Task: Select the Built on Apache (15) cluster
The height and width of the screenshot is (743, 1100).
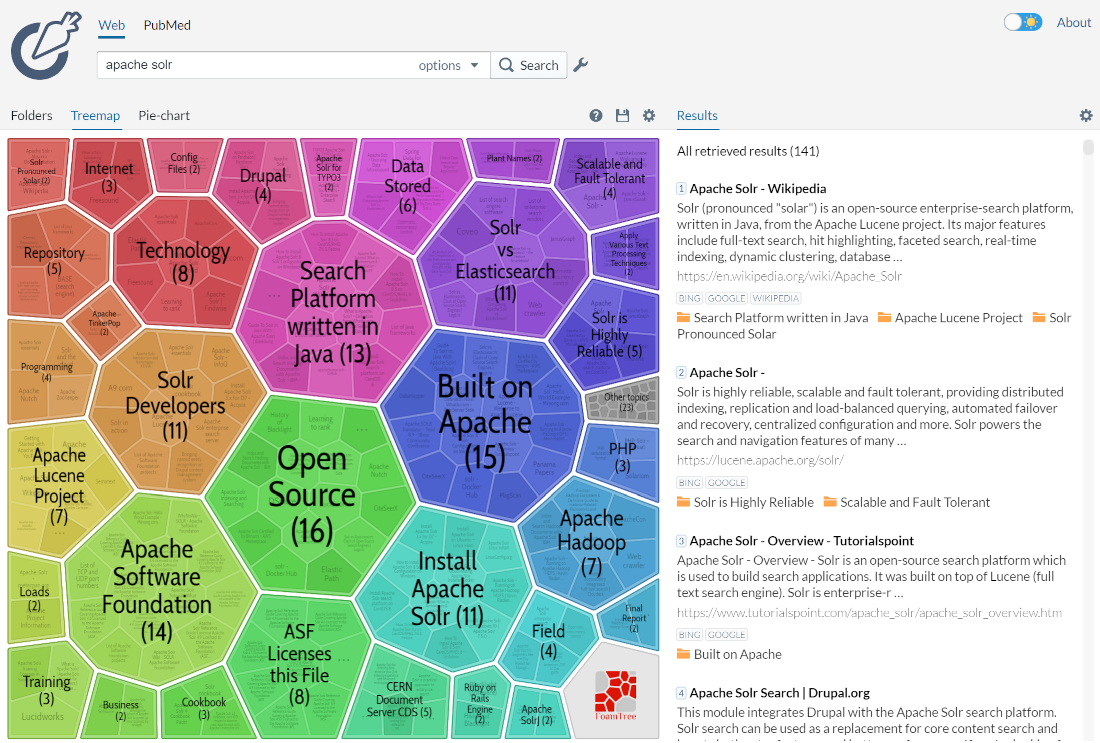Action: tap(485, 420)
